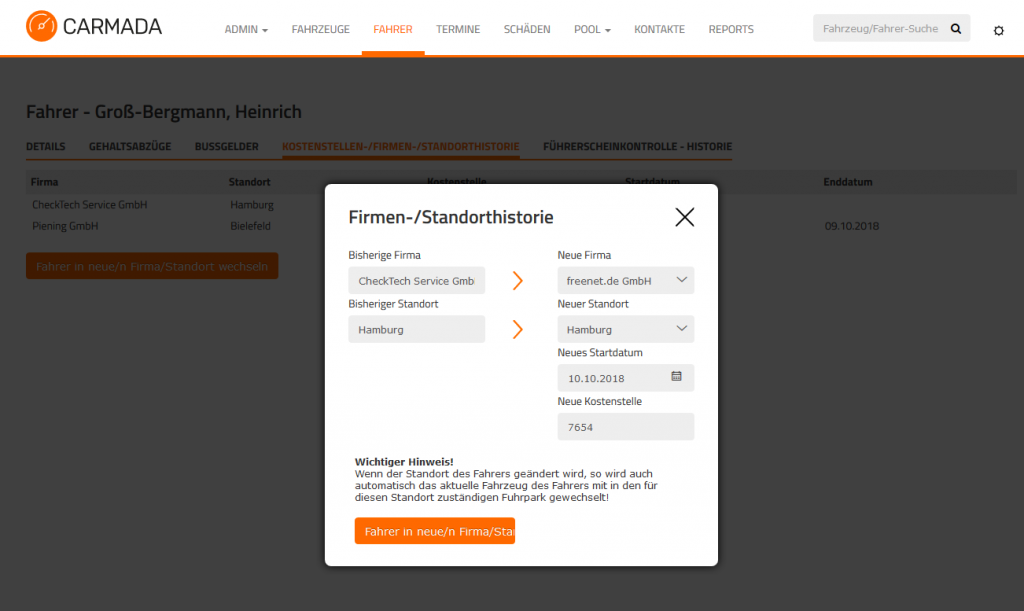Go to the FAHRZEUGE menu
The image size is (1024, 611).
[321, 29]
